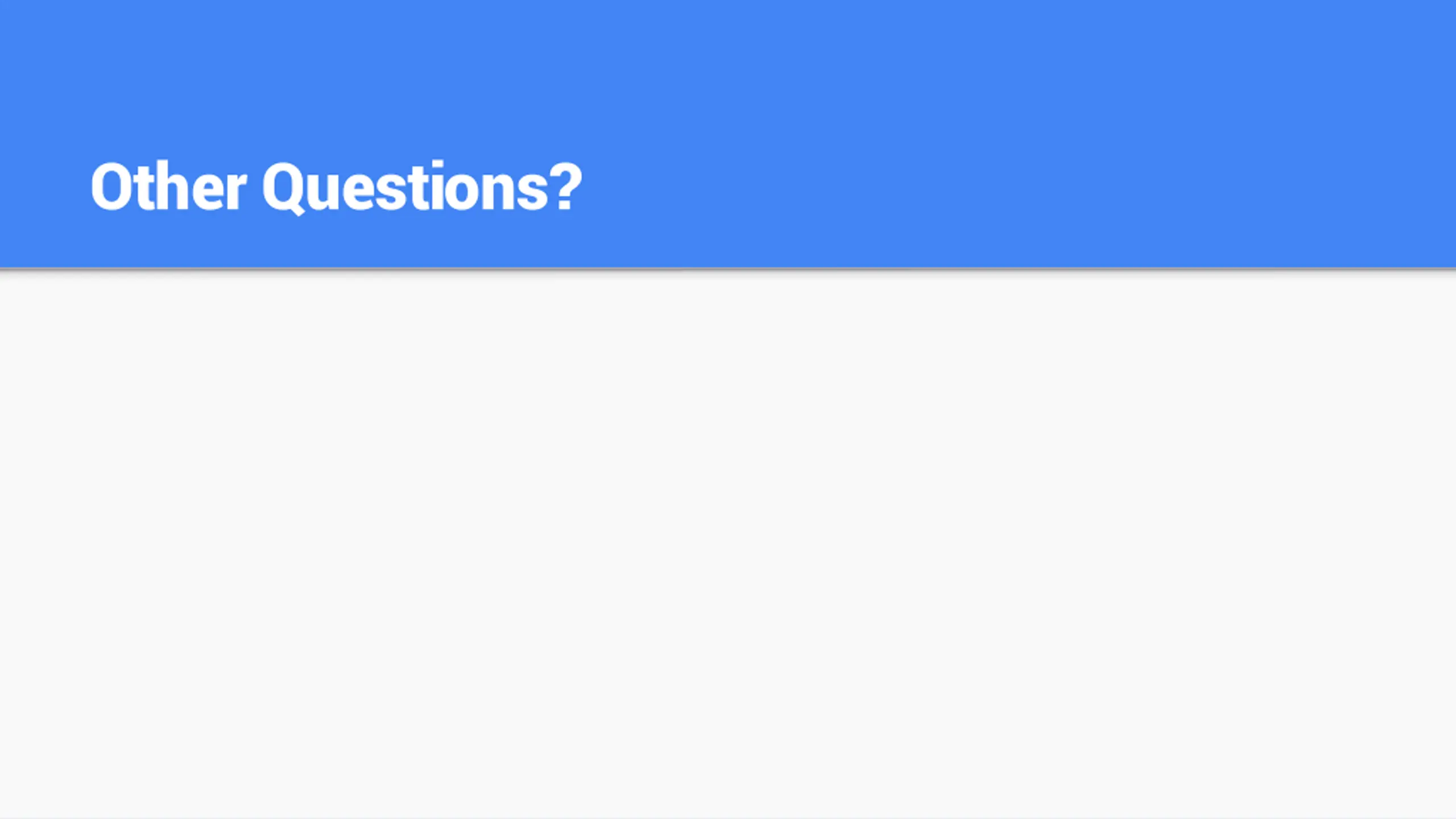Select the word "Questions?" in the title
The width and height of the screenshot is (1456, 819).
pos(423,188)
